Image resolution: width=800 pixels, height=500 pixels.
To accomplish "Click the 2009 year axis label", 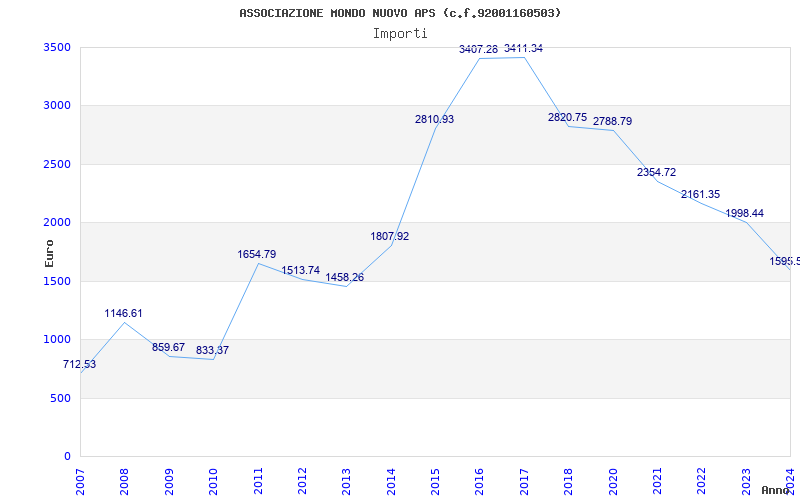I will (169, 482).
